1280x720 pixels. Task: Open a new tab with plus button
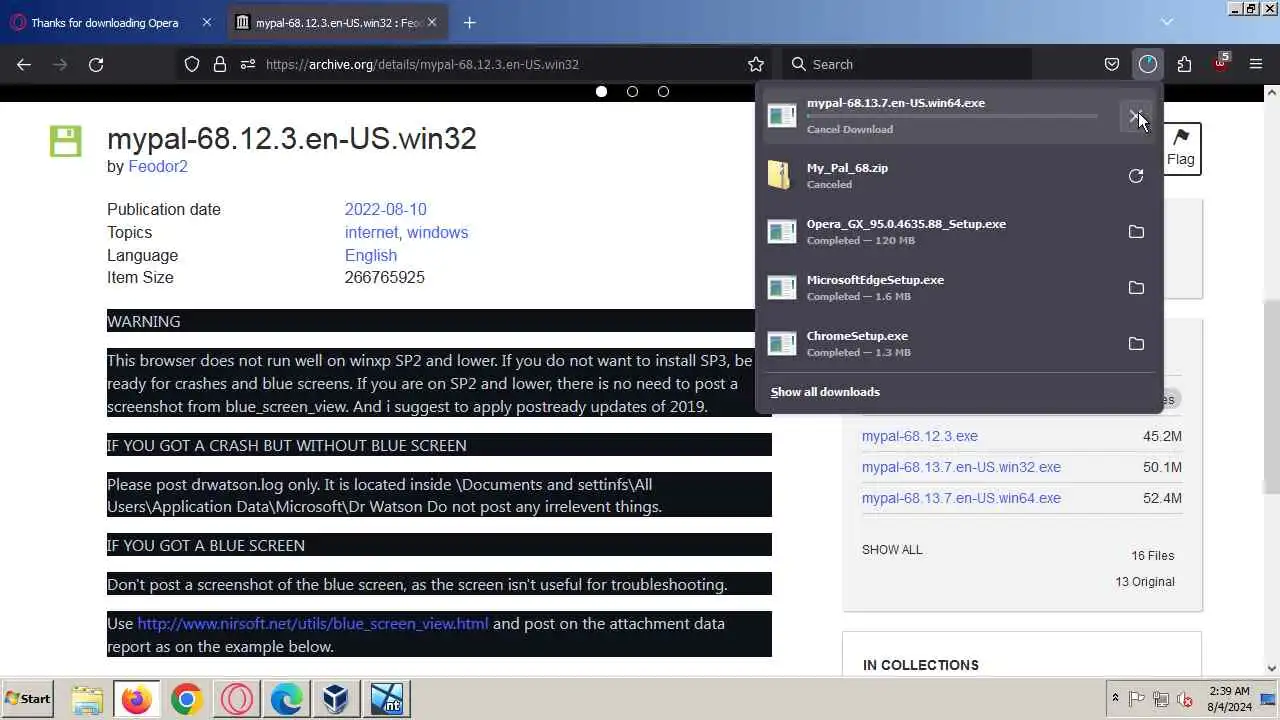pos(469,22)
